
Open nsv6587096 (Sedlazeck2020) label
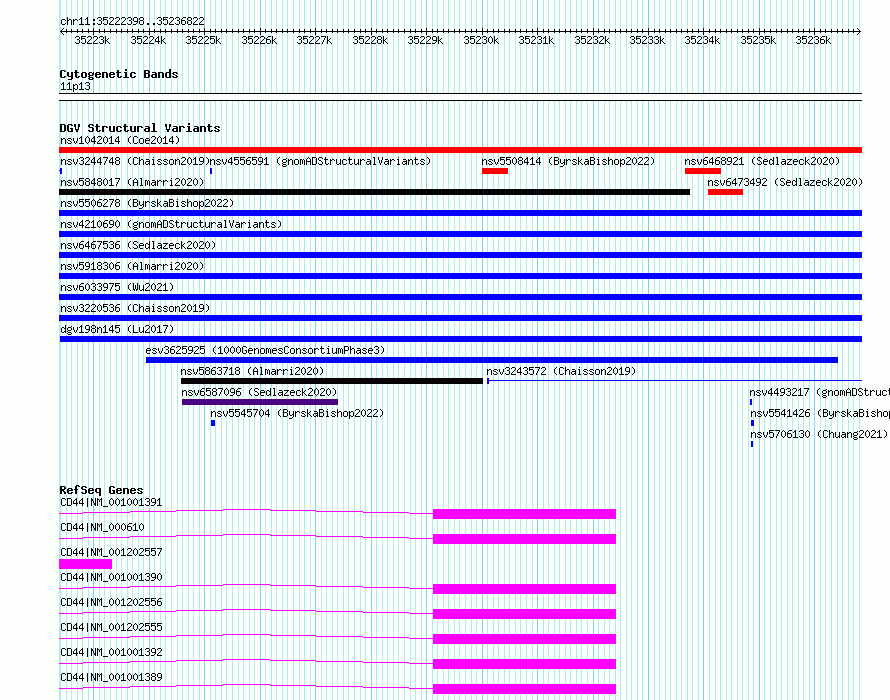coord(259,392)
